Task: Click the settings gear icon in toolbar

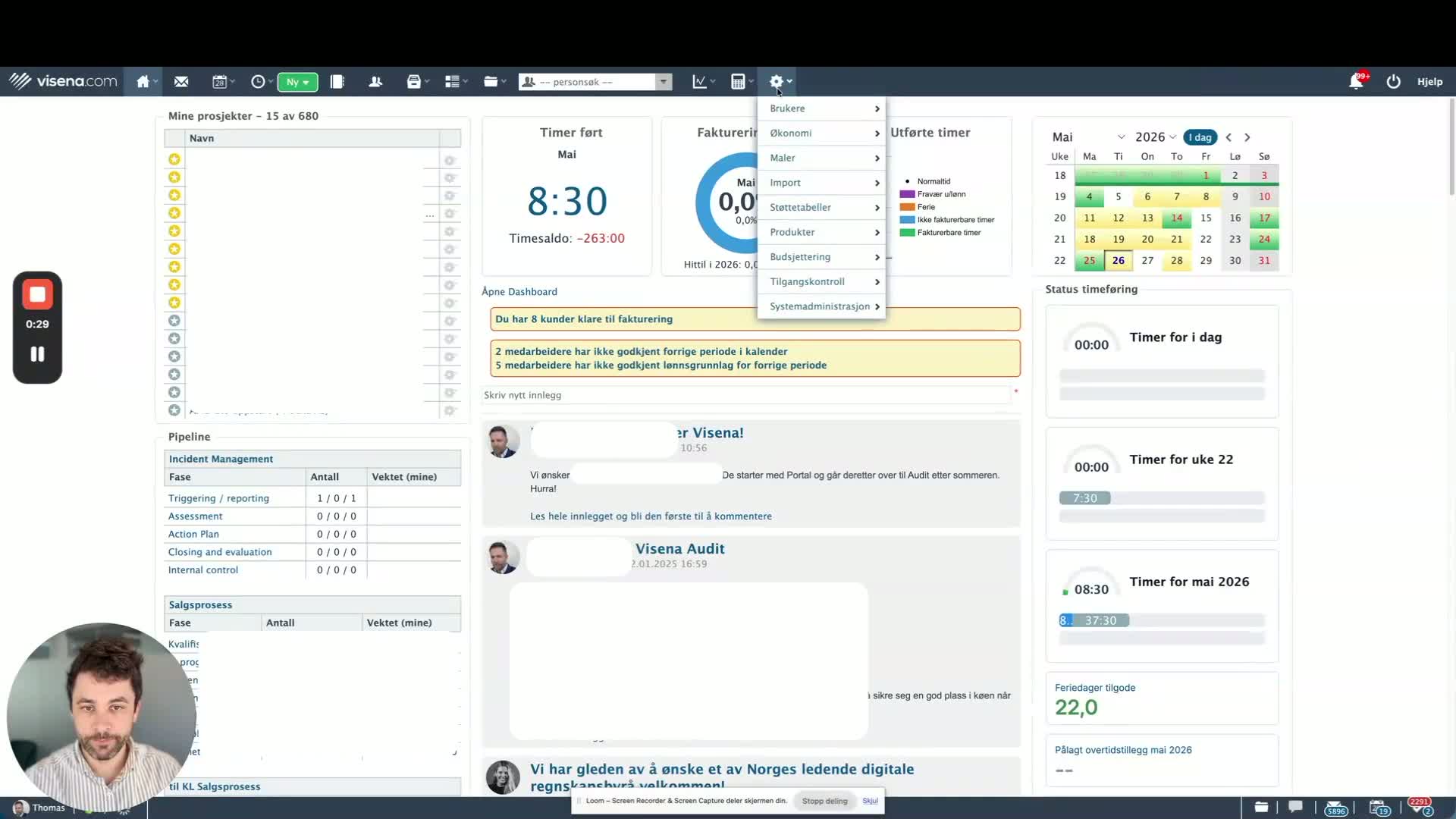Action: (777, 82)
